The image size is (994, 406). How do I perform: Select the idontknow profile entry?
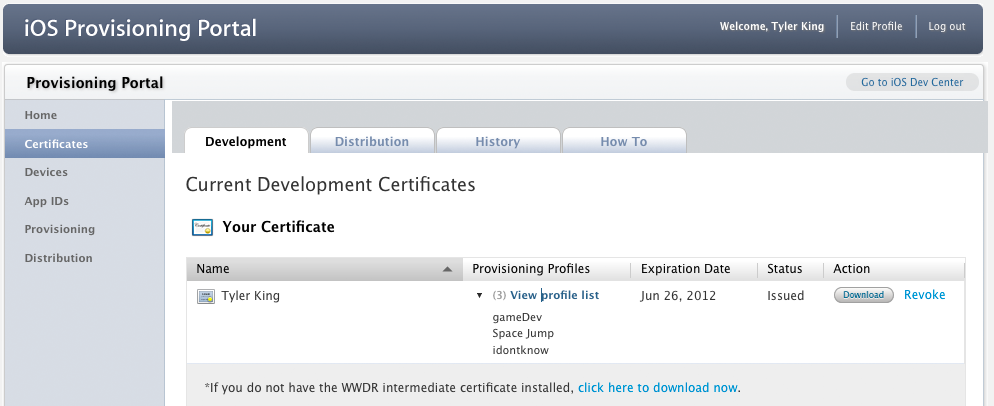pyautogui.click(x=520, y=350)
